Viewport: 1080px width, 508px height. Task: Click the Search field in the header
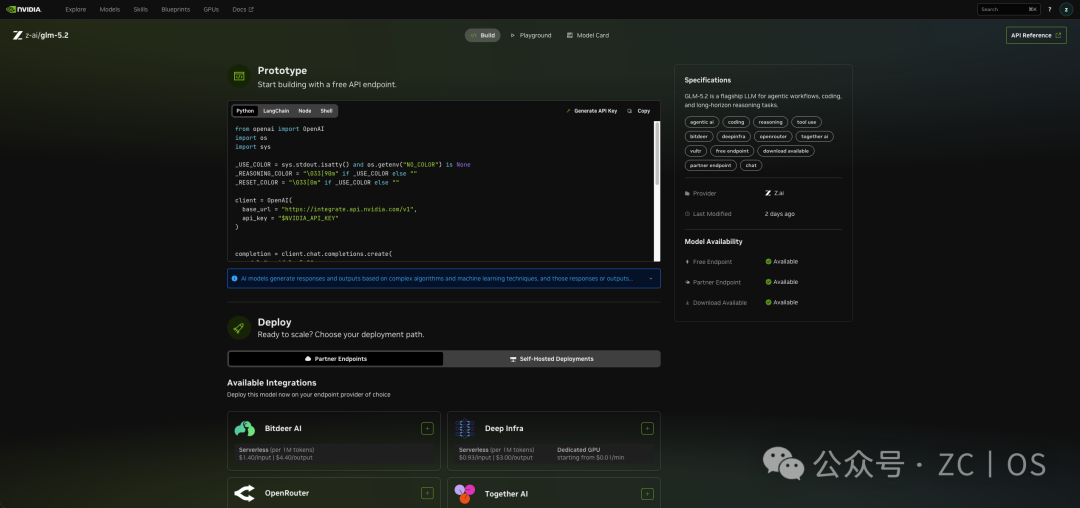click(1008, 10)
